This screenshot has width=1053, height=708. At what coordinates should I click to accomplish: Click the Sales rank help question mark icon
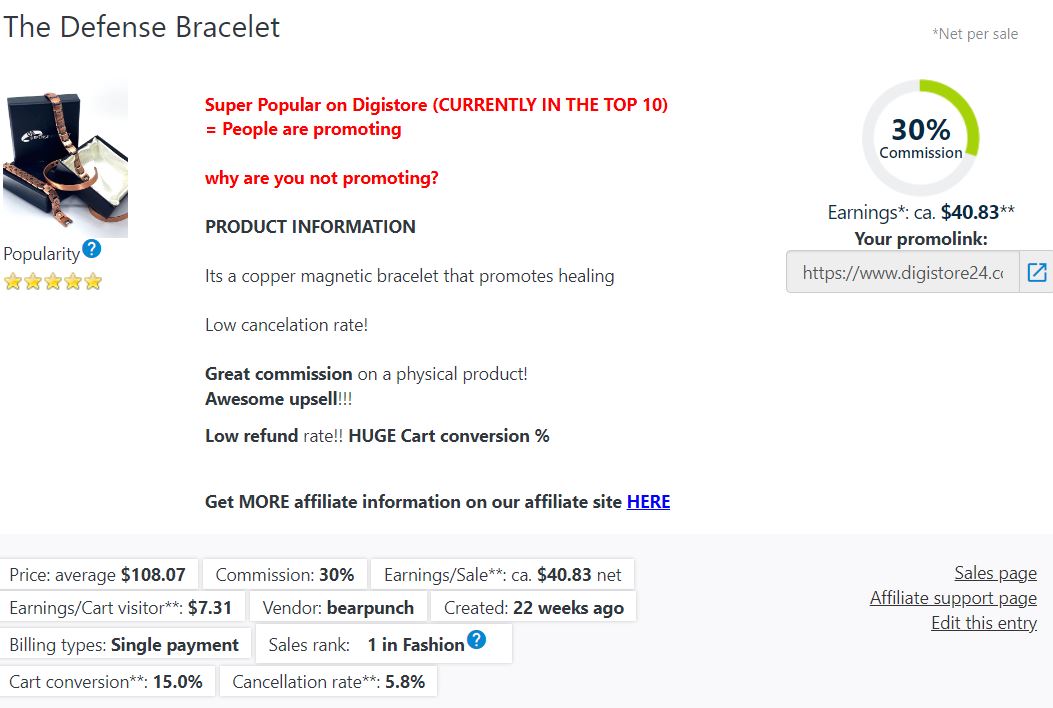tap(476, 639)
